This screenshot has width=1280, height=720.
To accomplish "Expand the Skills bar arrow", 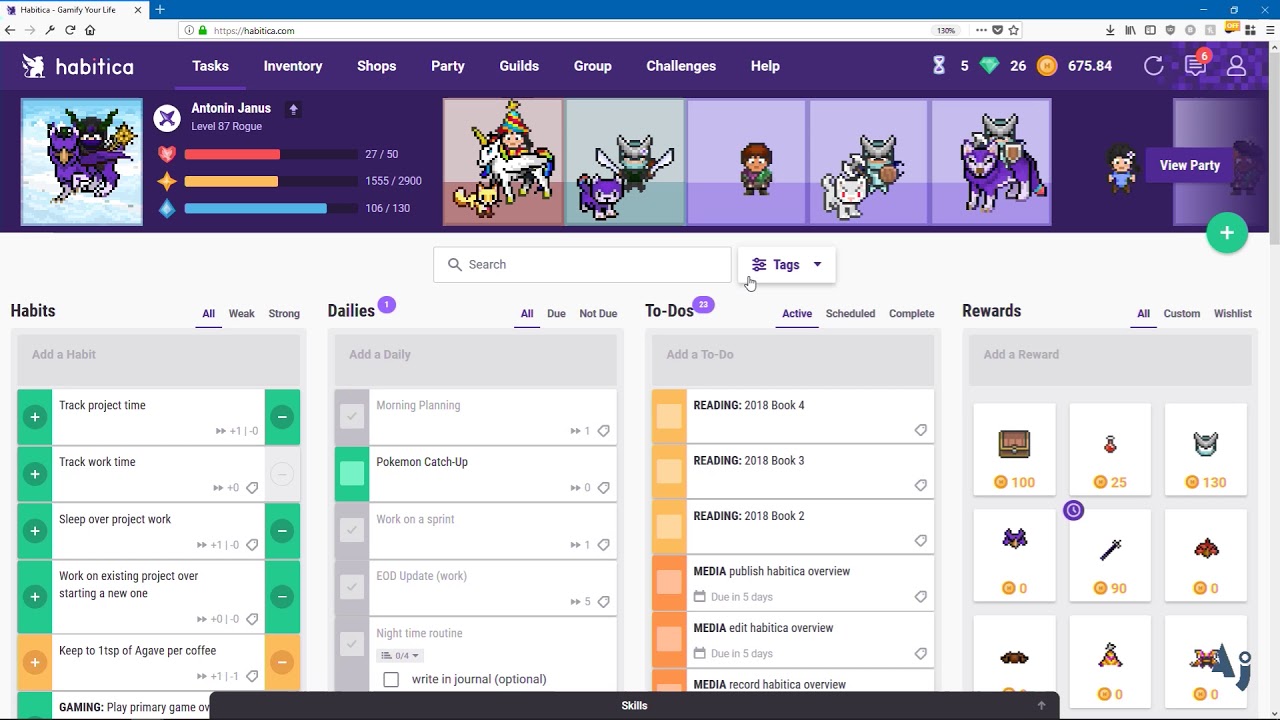I will coord(1041,705).
